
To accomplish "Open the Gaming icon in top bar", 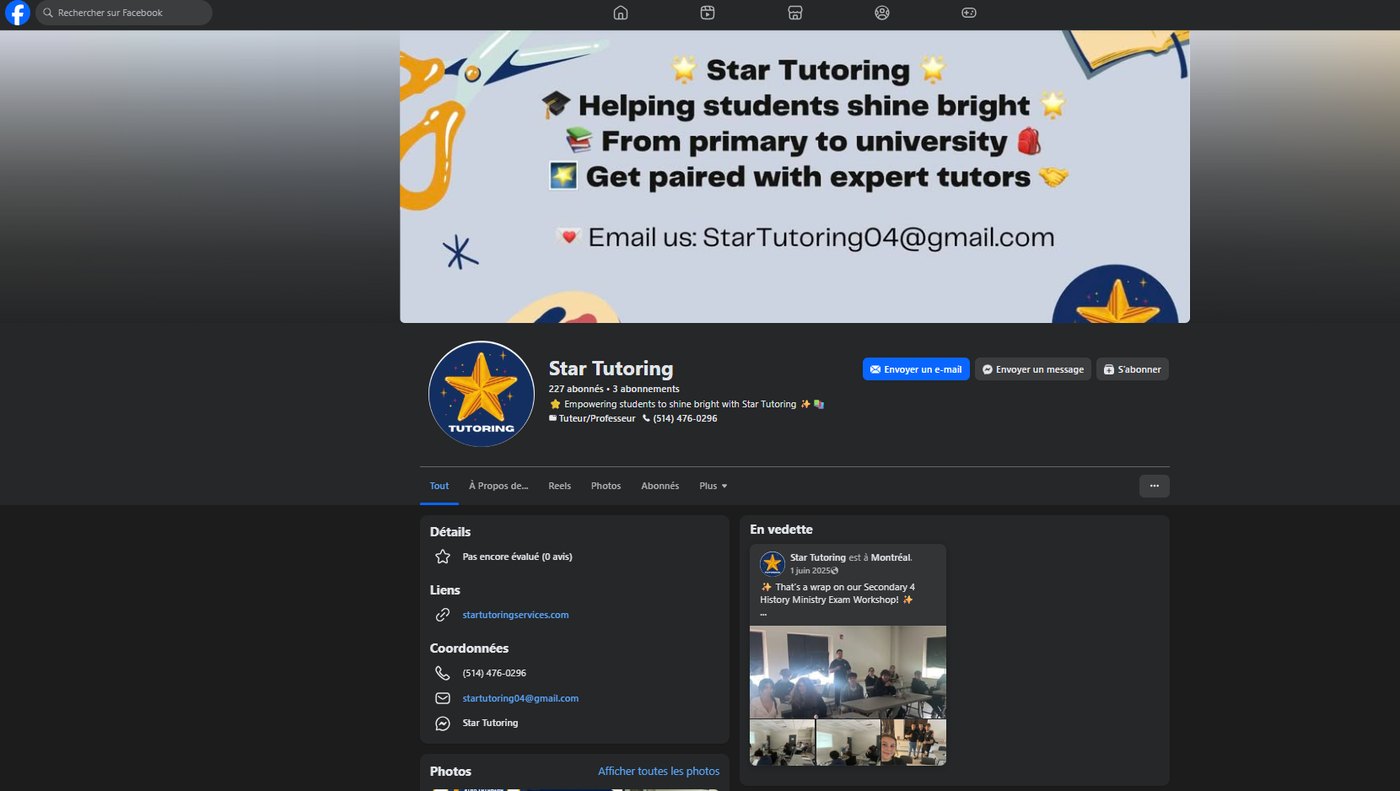I will coord(969,13).
